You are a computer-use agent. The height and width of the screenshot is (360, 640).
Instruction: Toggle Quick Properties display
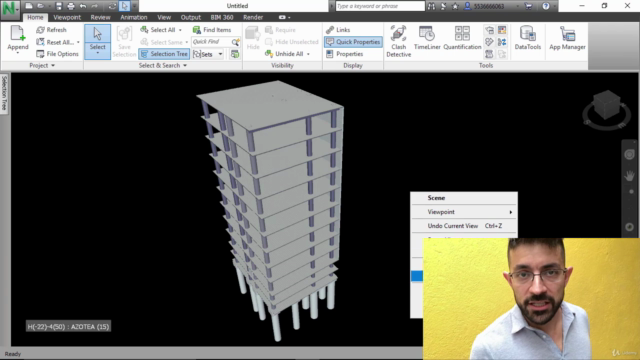[353, 42]
